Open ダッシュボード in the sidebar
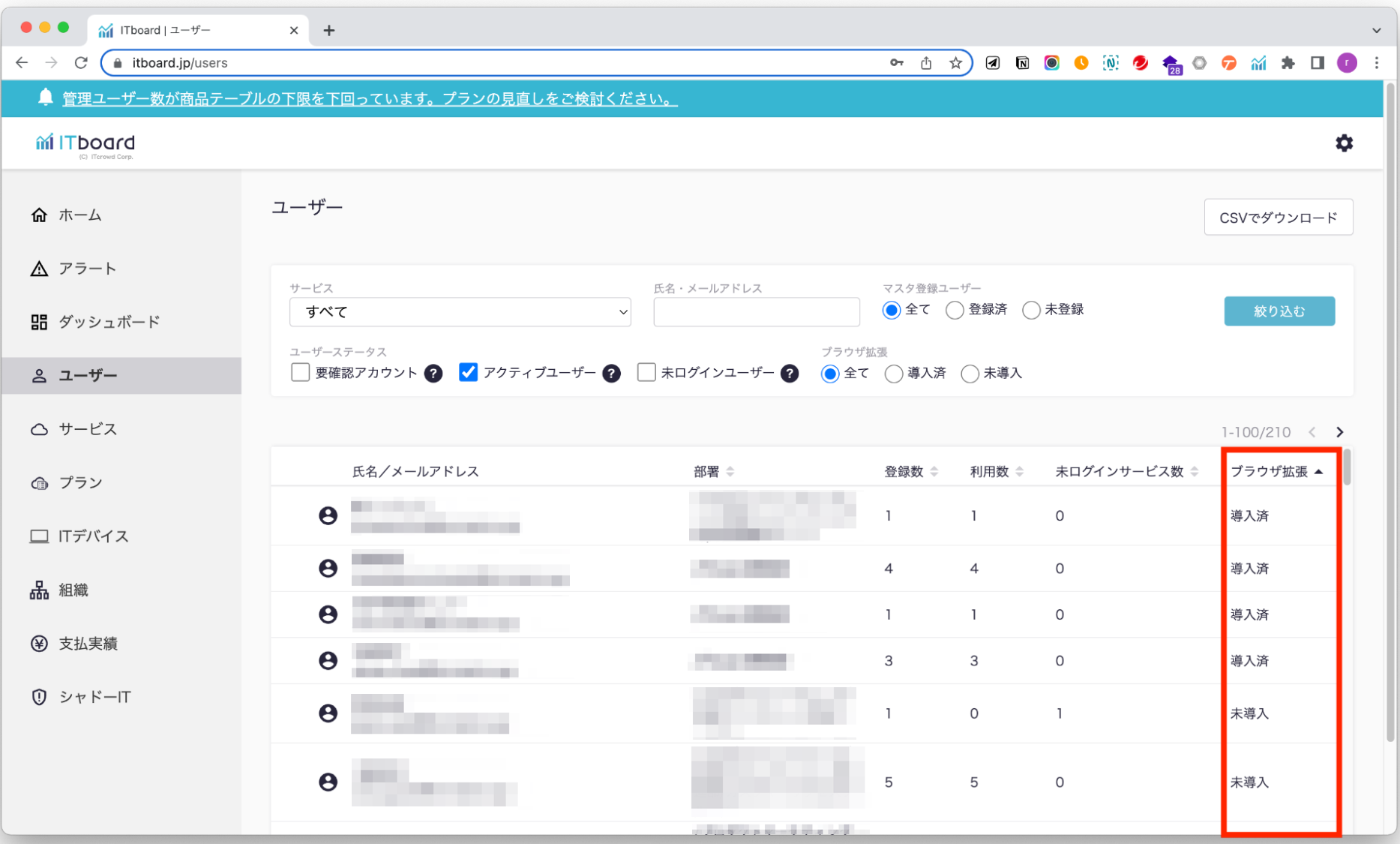 point(109,322)
